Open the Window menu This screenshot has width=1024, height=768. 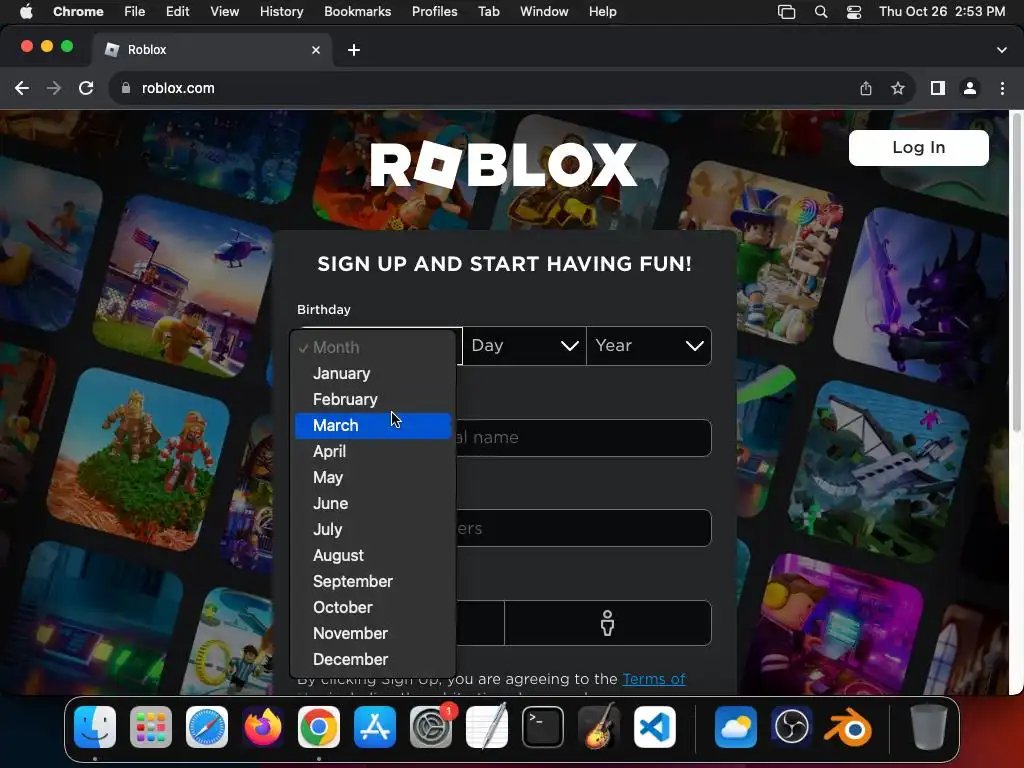544,12
